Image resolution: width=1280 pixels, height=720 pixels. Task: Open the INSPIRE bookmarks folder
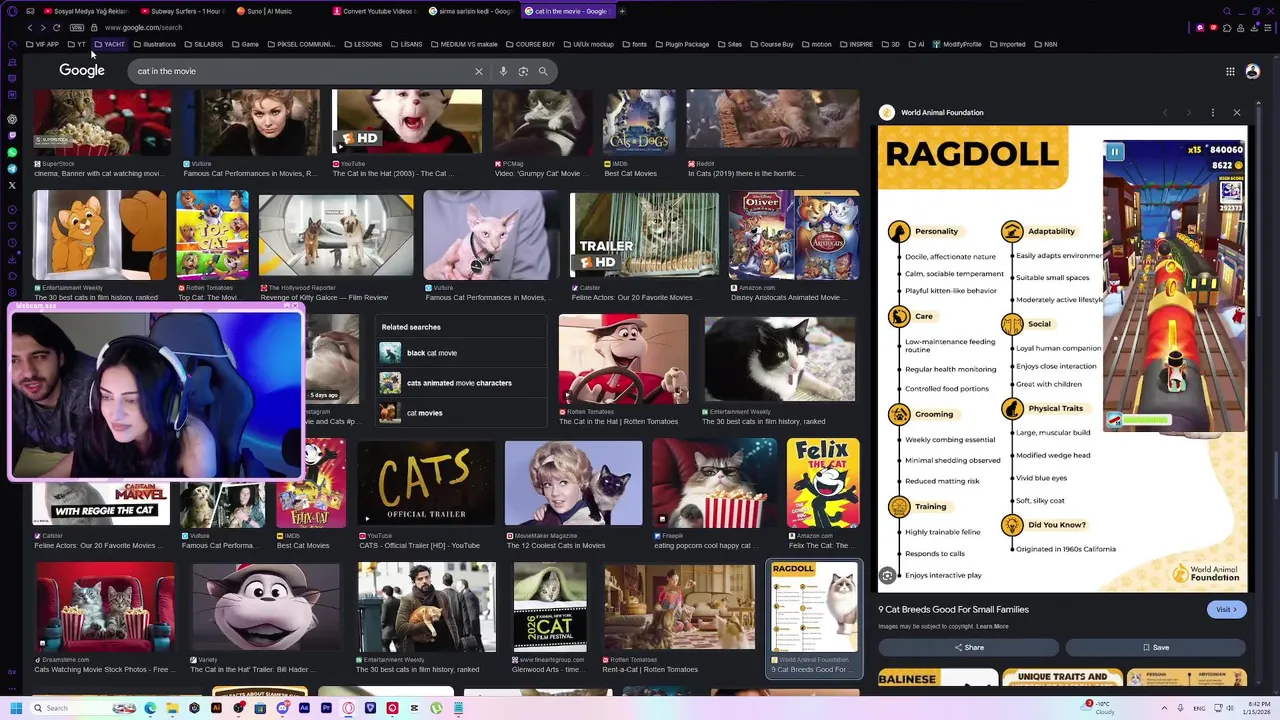click(x=856, y=44)
